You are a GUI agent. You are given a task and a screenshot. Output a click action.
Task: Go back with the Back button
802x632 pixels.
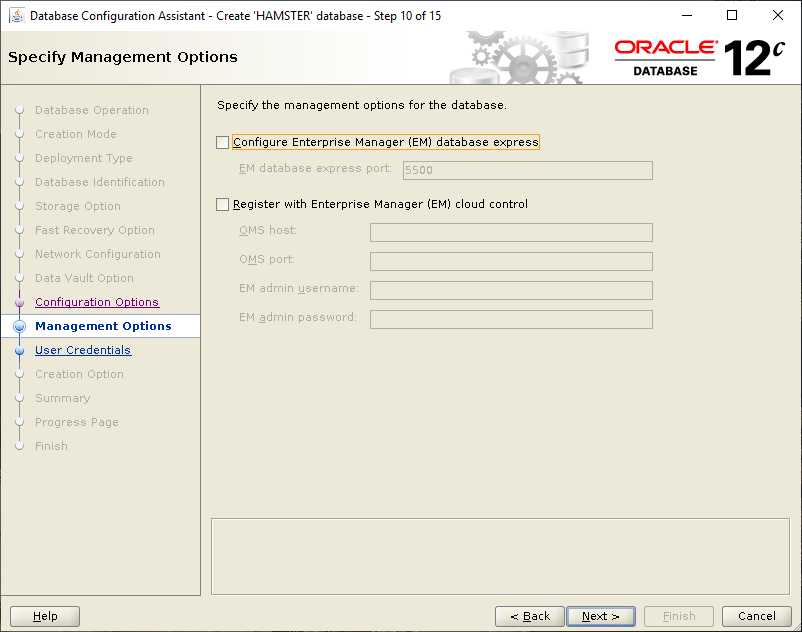pyautogui.click(x=530, y=616)
